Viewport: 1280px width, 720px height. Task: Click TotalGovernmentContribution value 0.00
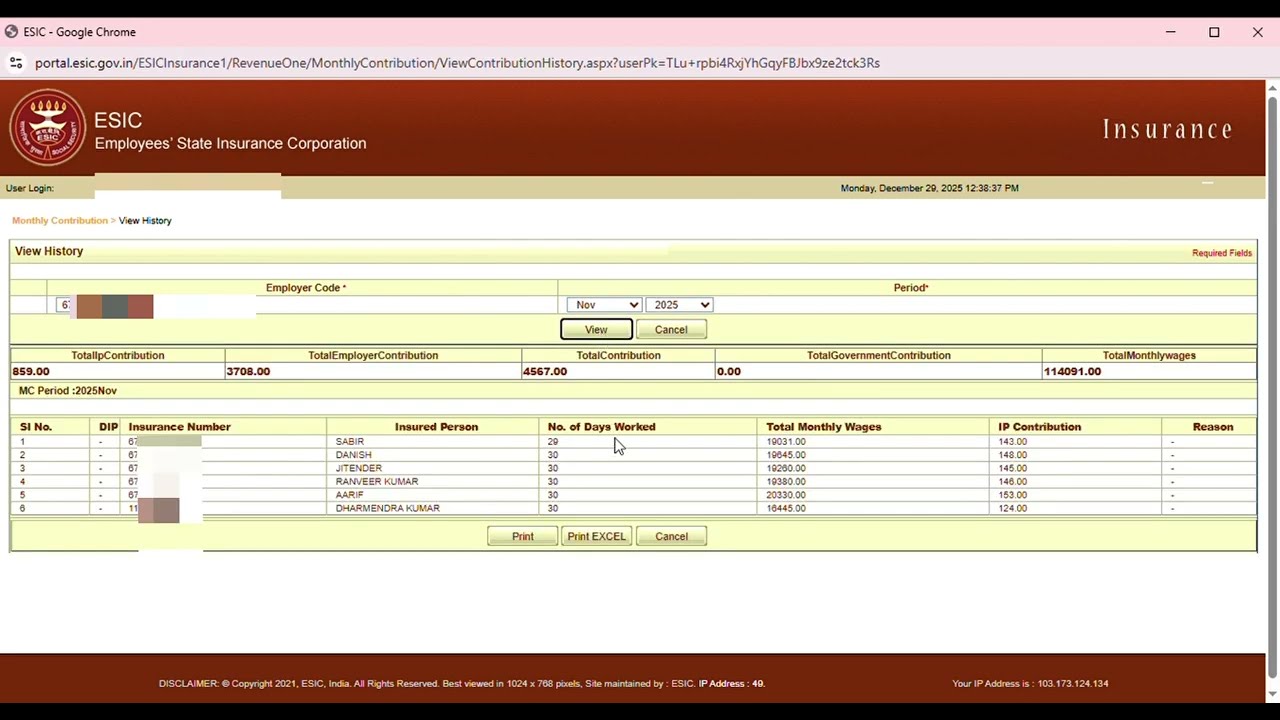pos(729,371)
